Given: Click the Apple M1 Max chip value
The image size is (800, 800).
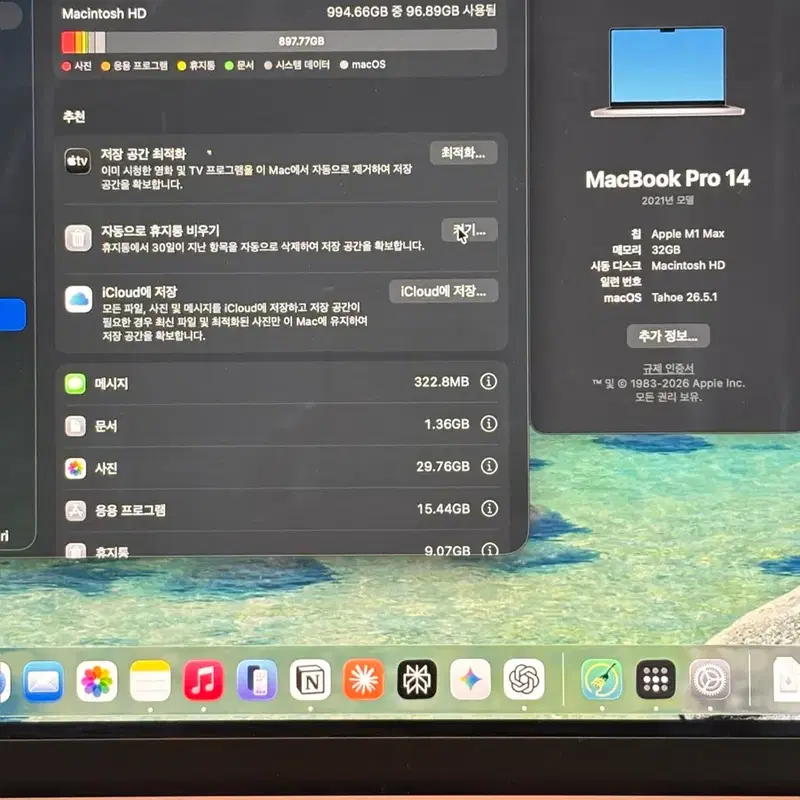Looking at the screenshot, I should 688,234.
